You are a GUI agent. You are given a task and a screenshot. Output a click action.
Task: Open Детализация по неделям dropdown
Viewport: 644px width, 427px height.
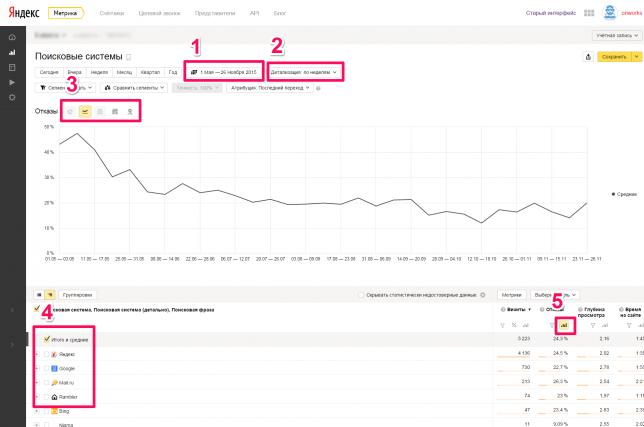[304, 72]
